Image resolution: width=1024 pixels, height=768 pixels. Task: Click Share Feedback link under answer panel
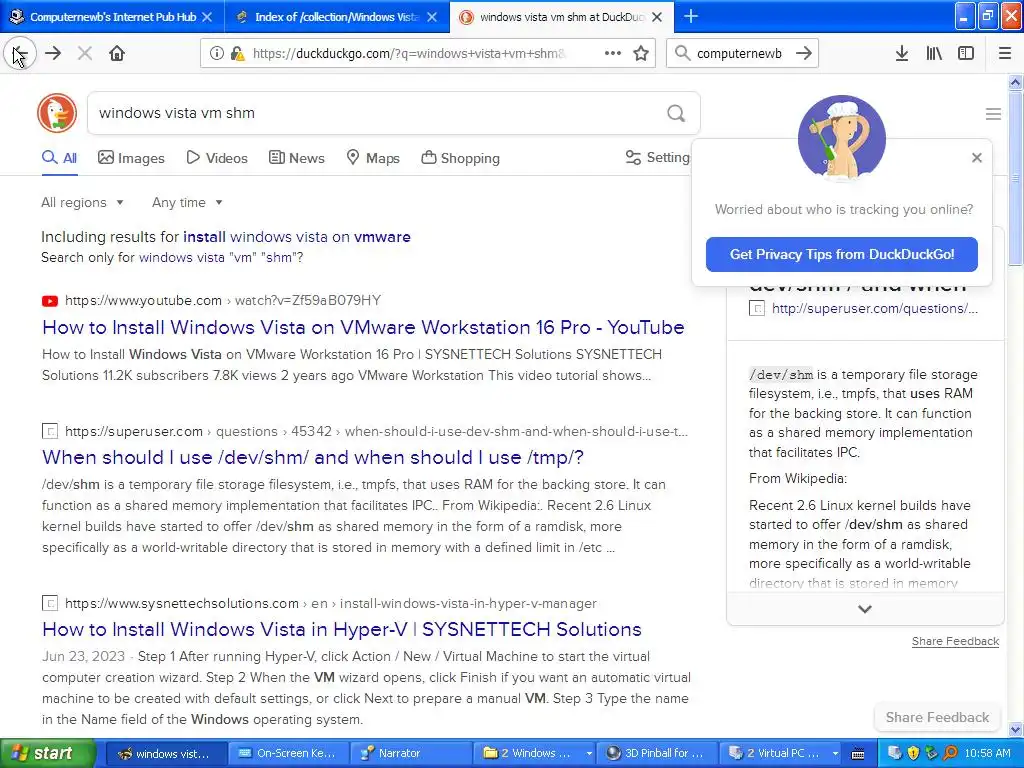click(955, 641)
